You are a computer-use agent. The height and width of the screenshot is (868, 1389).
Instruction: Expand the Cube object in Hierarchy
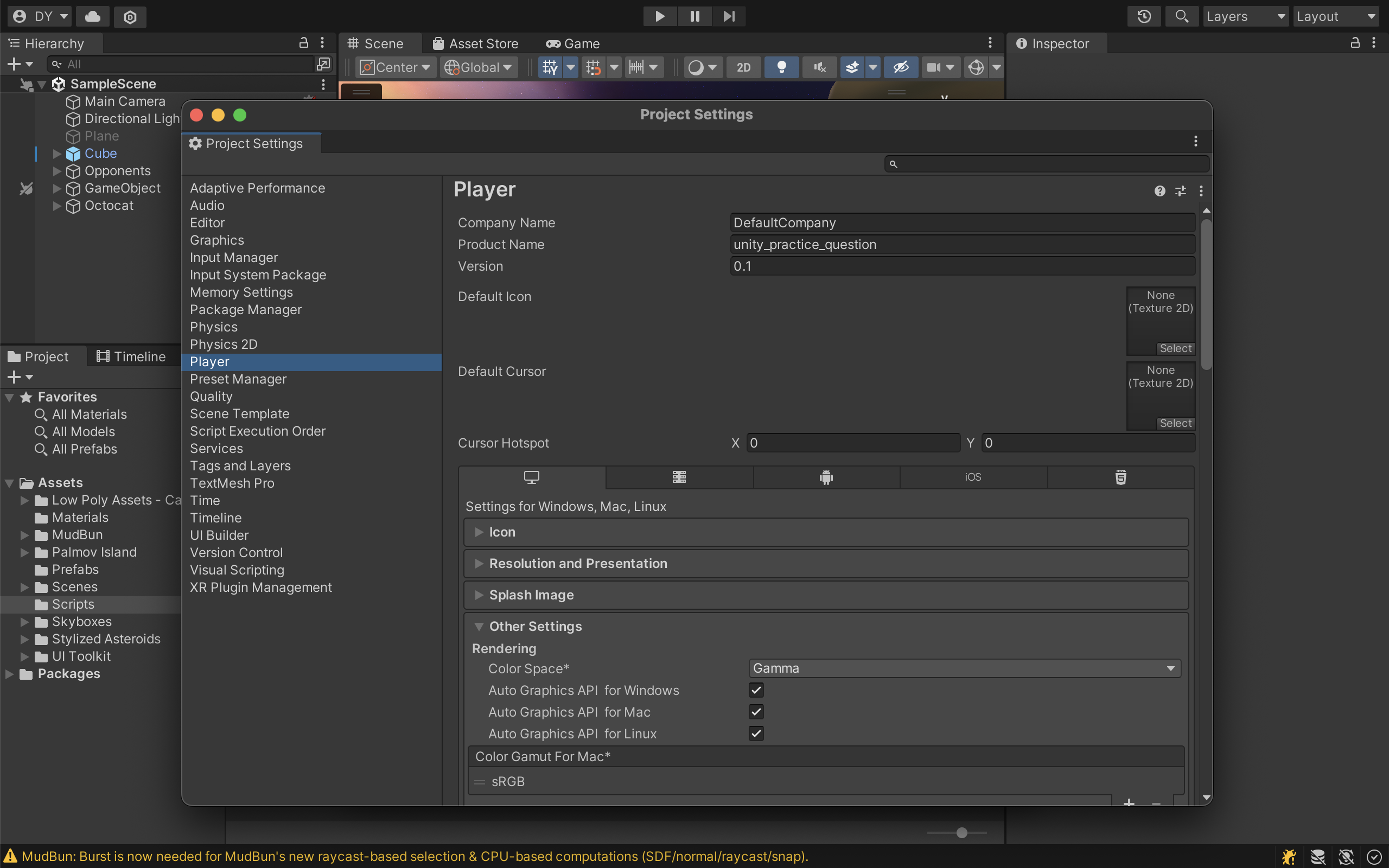56,154
